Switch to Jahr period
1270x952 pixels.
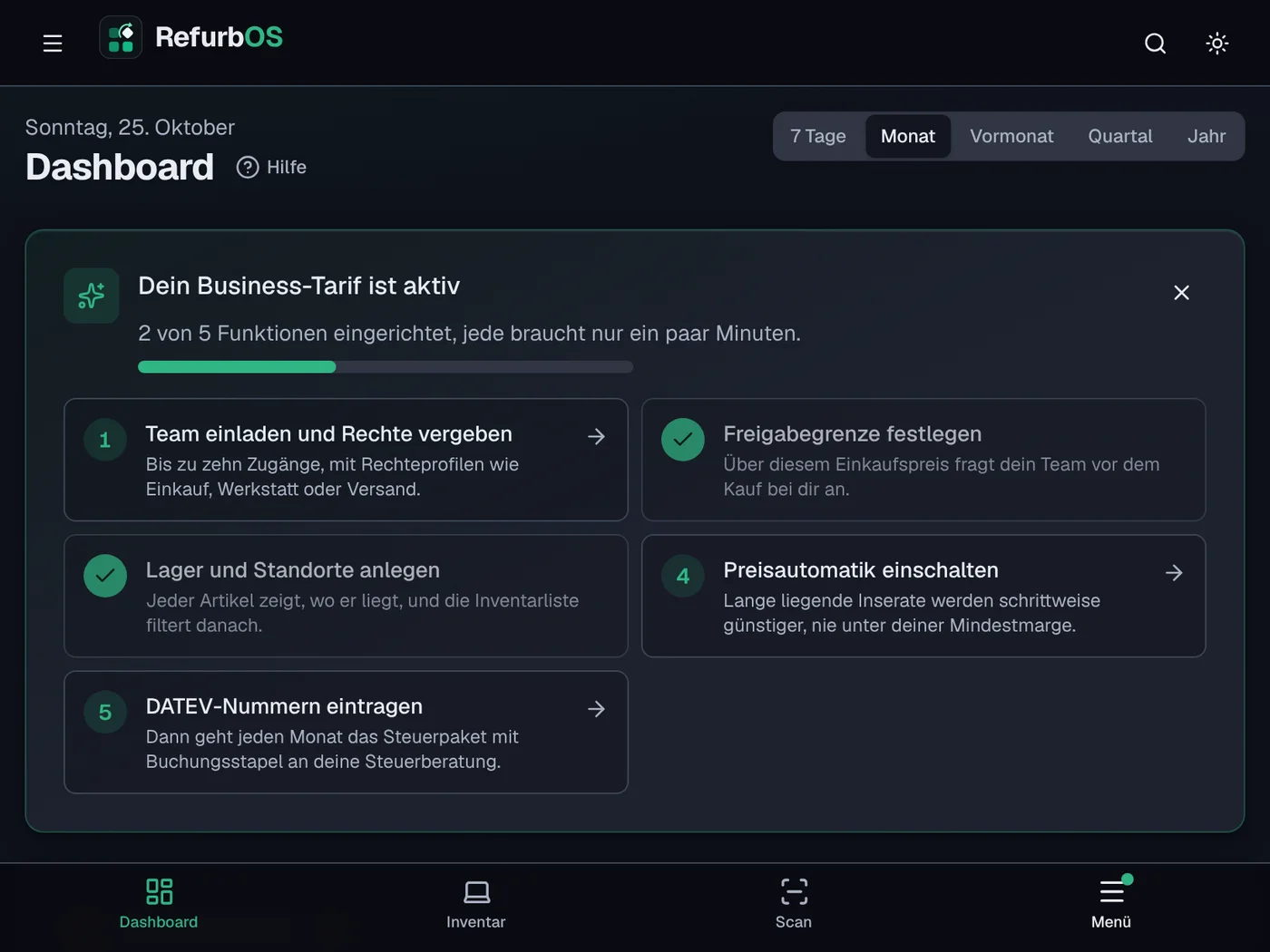point(1206,136)
